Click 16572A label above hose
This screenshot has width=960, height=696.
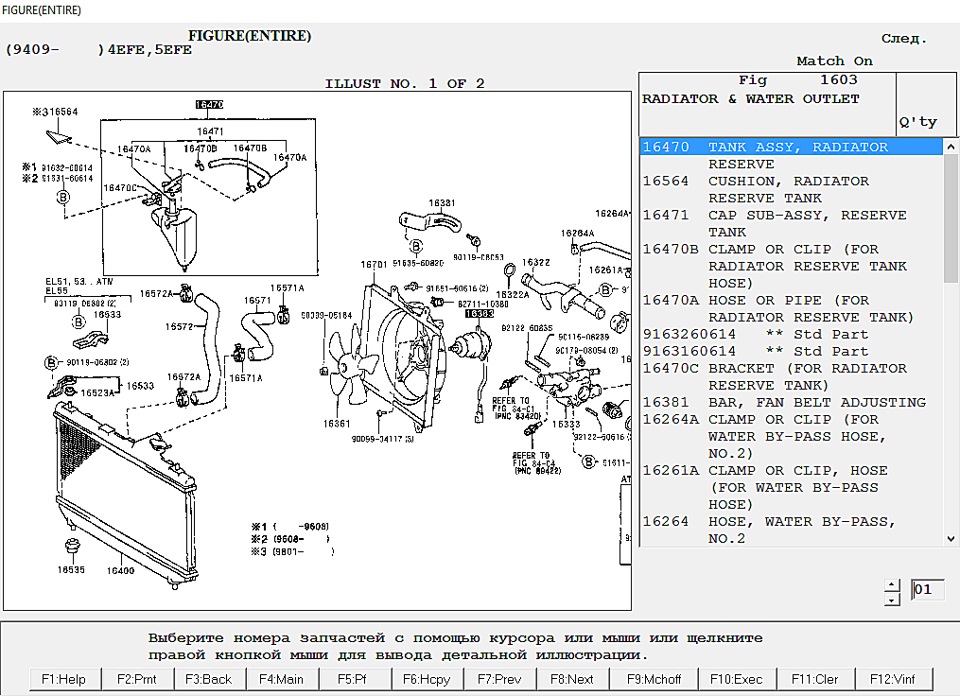(156, 293)
